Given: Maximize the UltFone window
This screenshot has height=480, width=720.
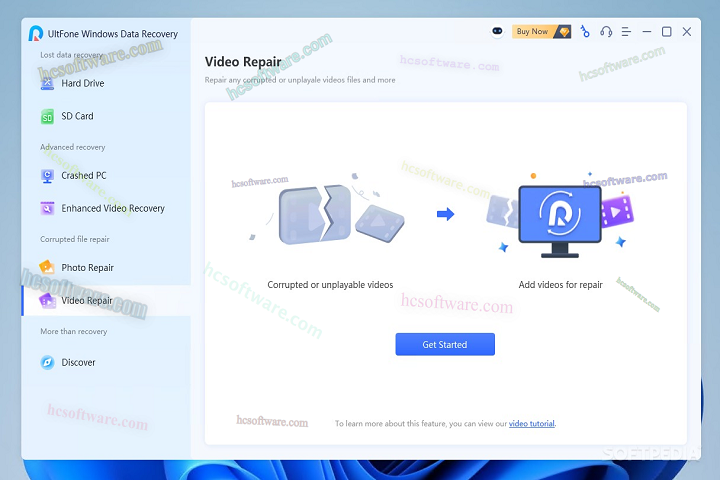Looking at the screenshot, I should click(667, 32).
